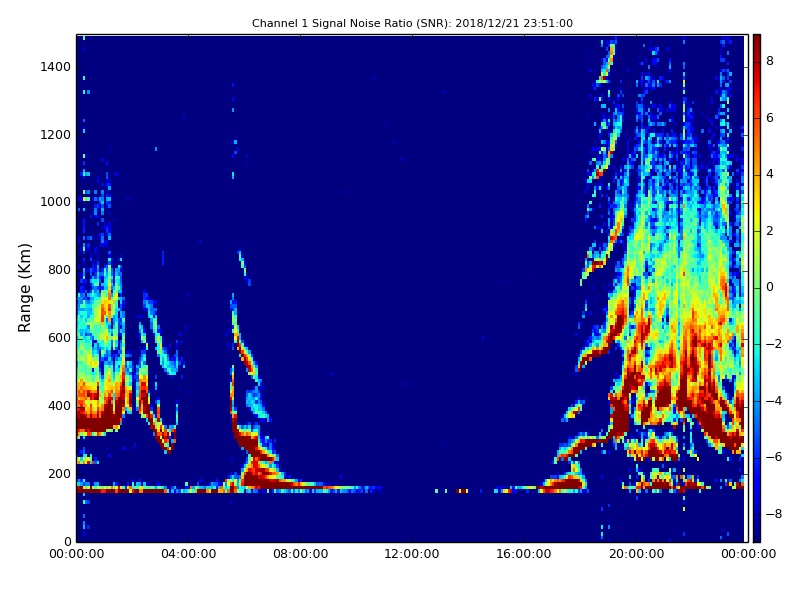The width and height of the screenshot is (800, 600).
Task: Click the colorbar value −6 label
Action: 773,457
